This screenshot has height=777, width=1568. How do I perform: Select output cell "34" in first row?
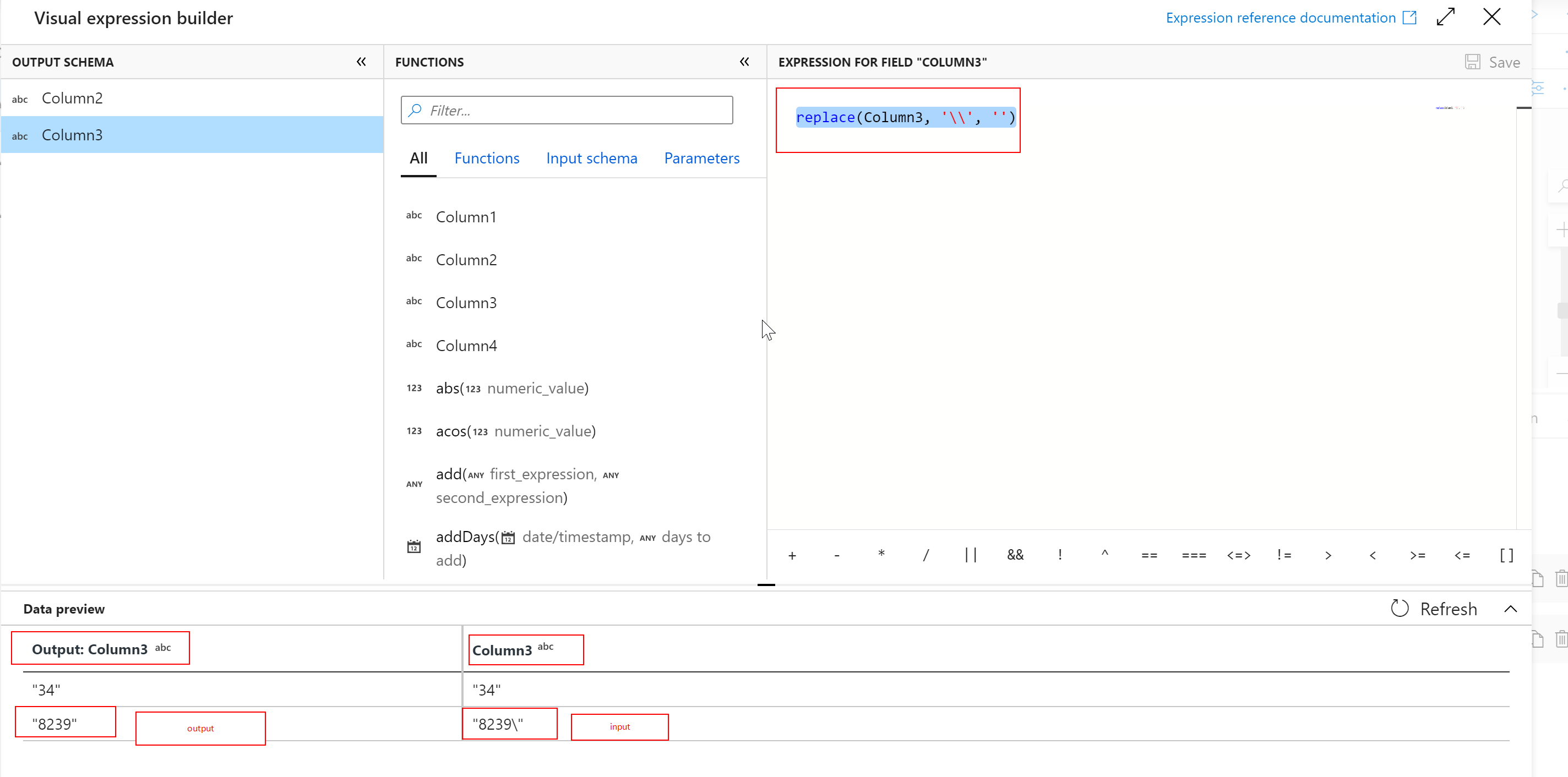pos(46,690)
